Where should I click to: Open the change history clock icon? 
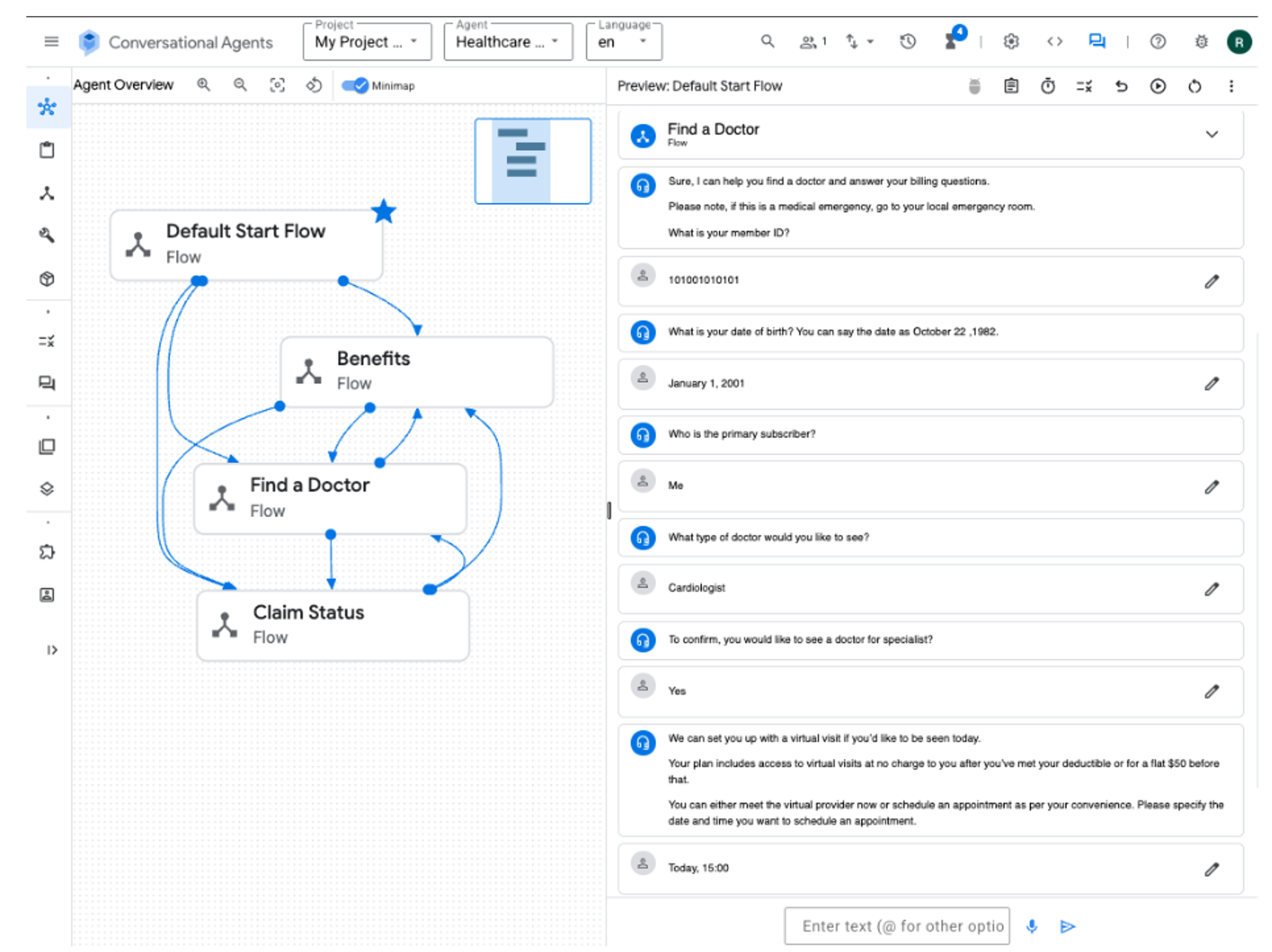(907, 41)
